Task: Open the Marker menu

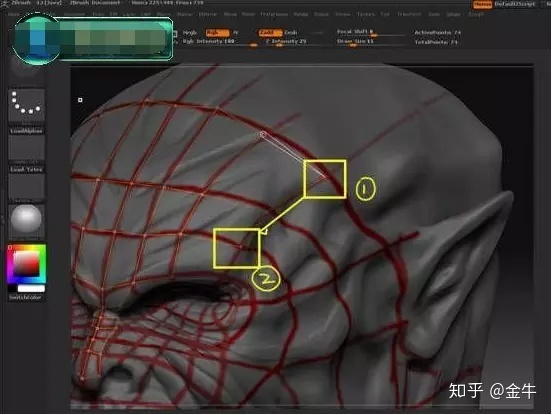Action: point(184,14)
